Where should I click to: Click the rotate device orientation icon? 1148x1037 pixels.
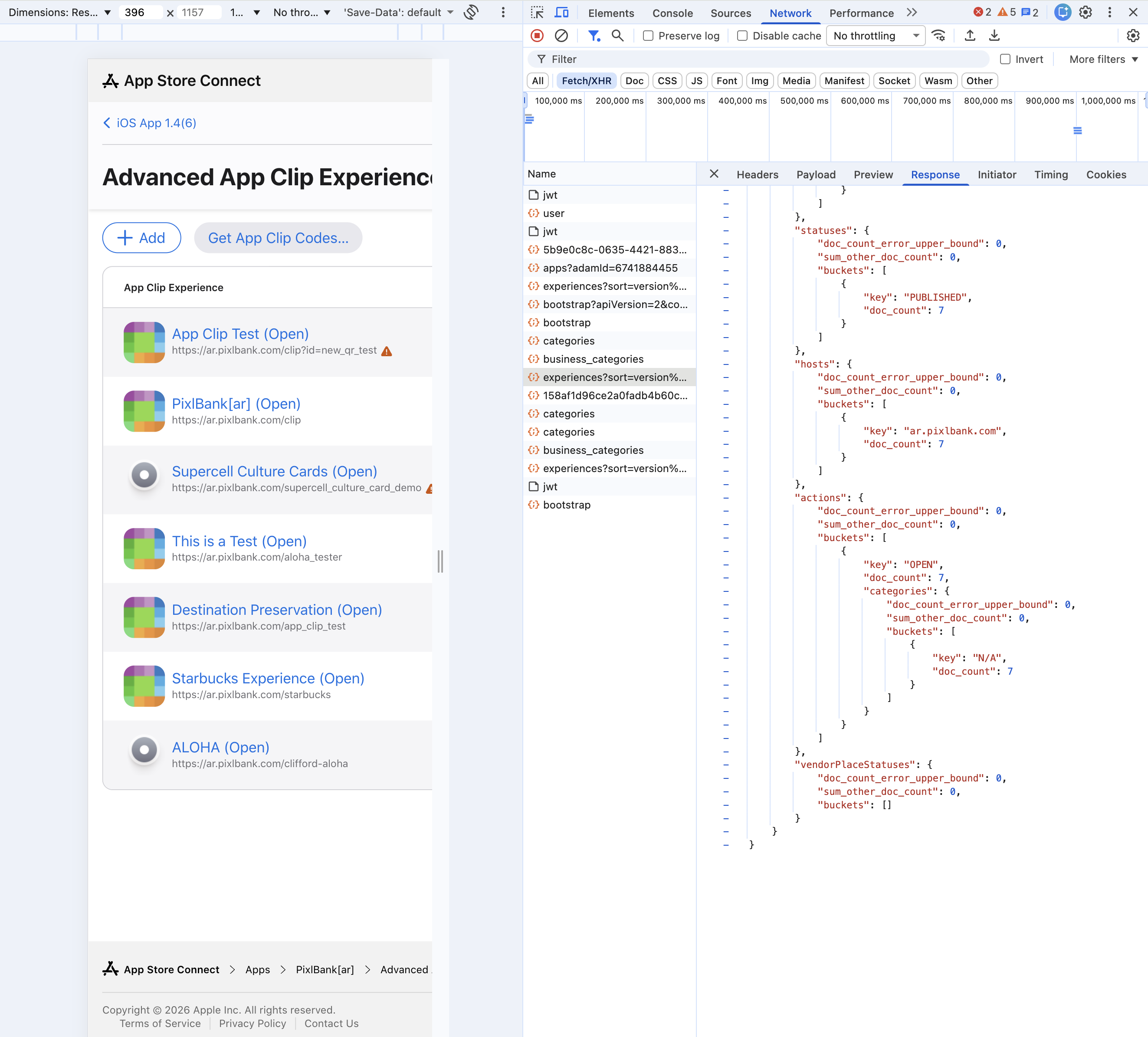[x=471, y=13]
